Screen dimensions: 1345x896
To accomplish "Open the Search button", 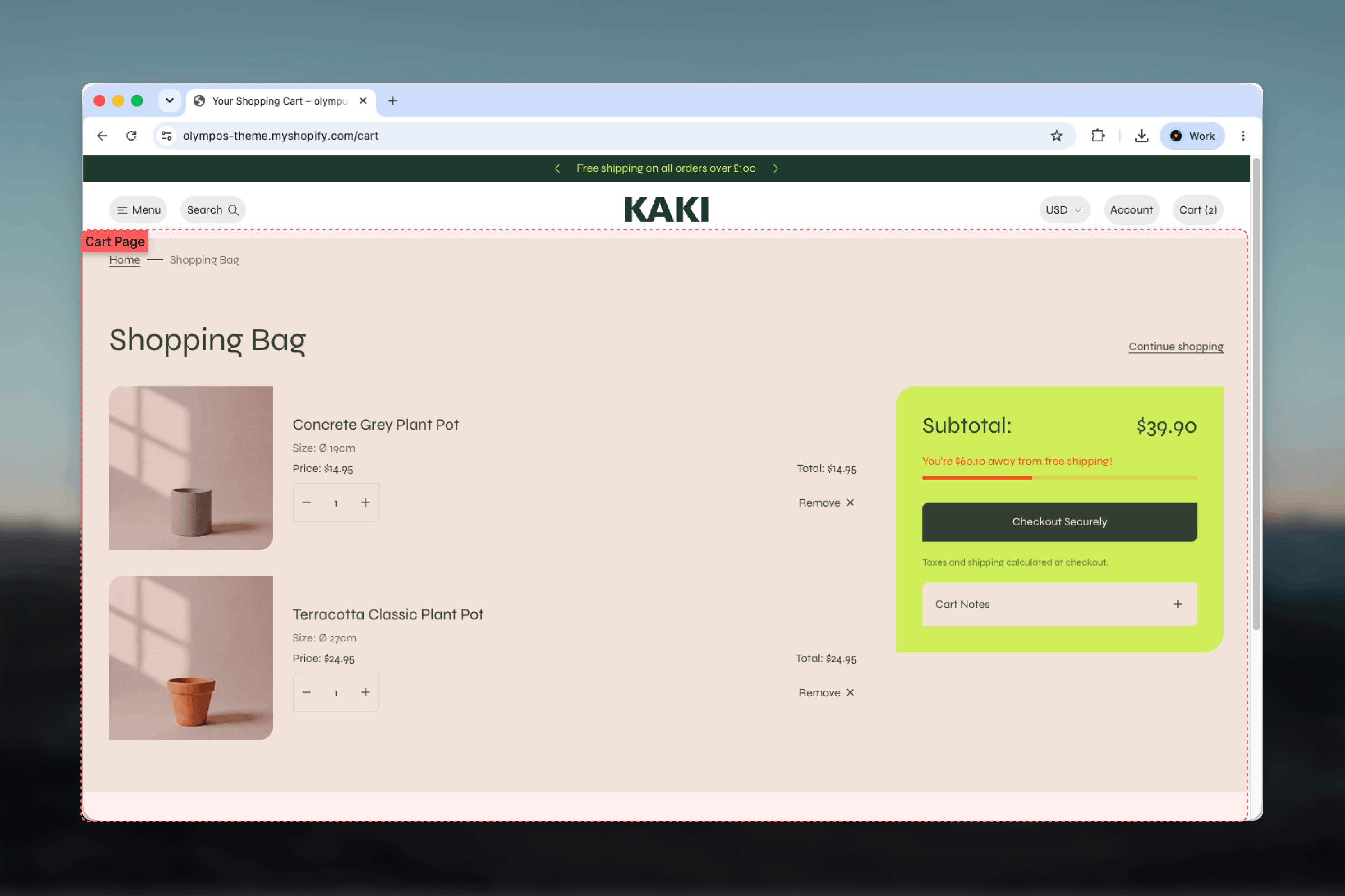I will (x=213, y=210).
